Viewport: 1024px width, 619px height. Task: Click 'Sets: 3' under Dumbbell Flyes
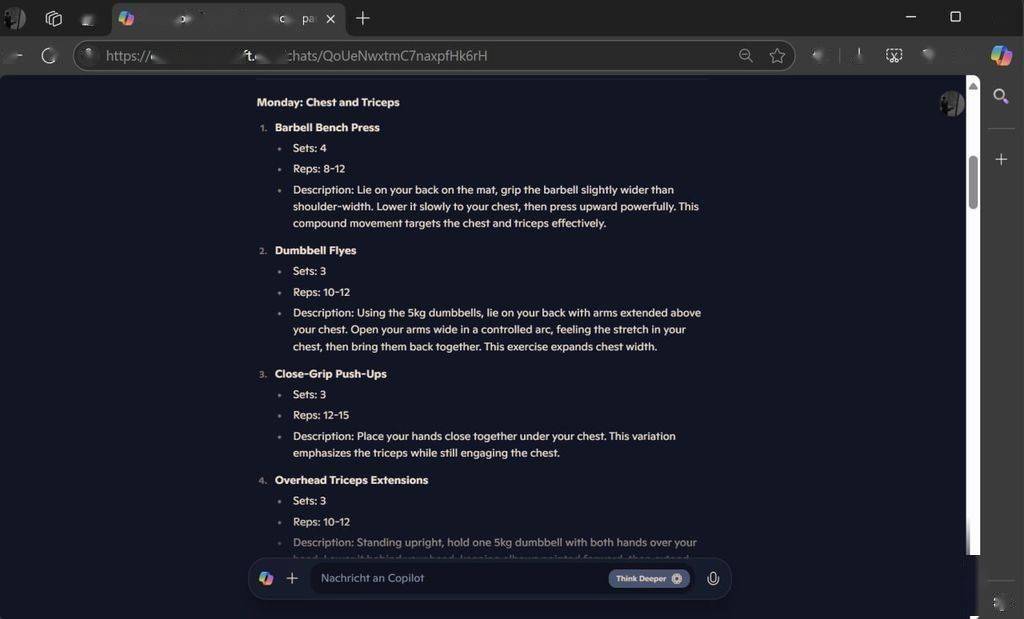pos(310,271)
